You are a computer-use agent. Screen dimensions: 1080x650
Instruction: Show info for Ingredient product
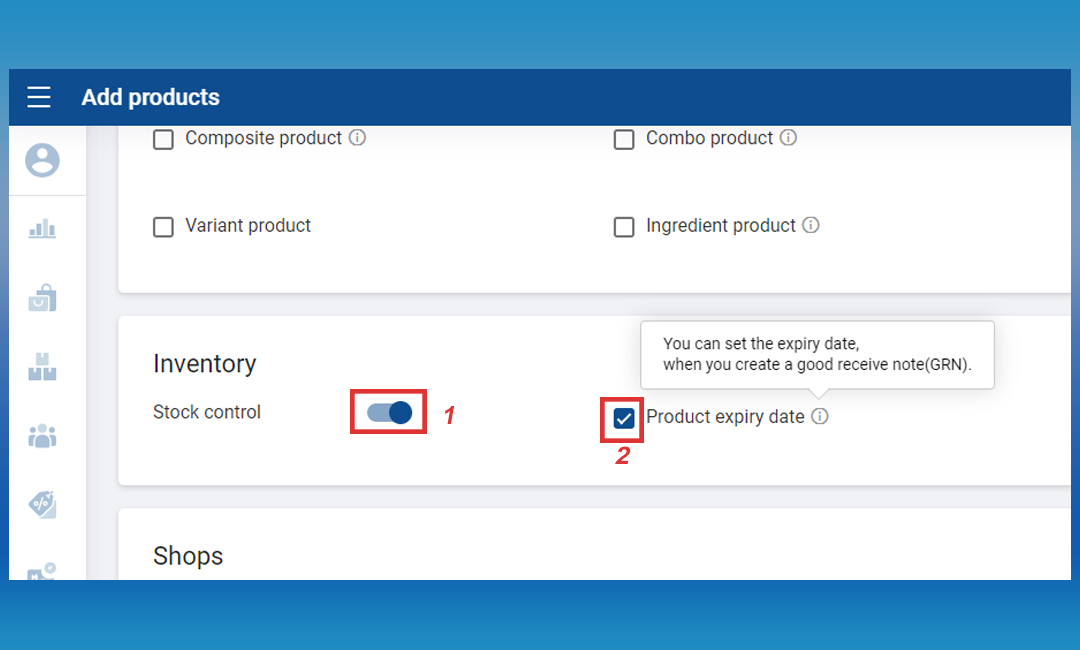pyautogui.click(x=811, y=226)
